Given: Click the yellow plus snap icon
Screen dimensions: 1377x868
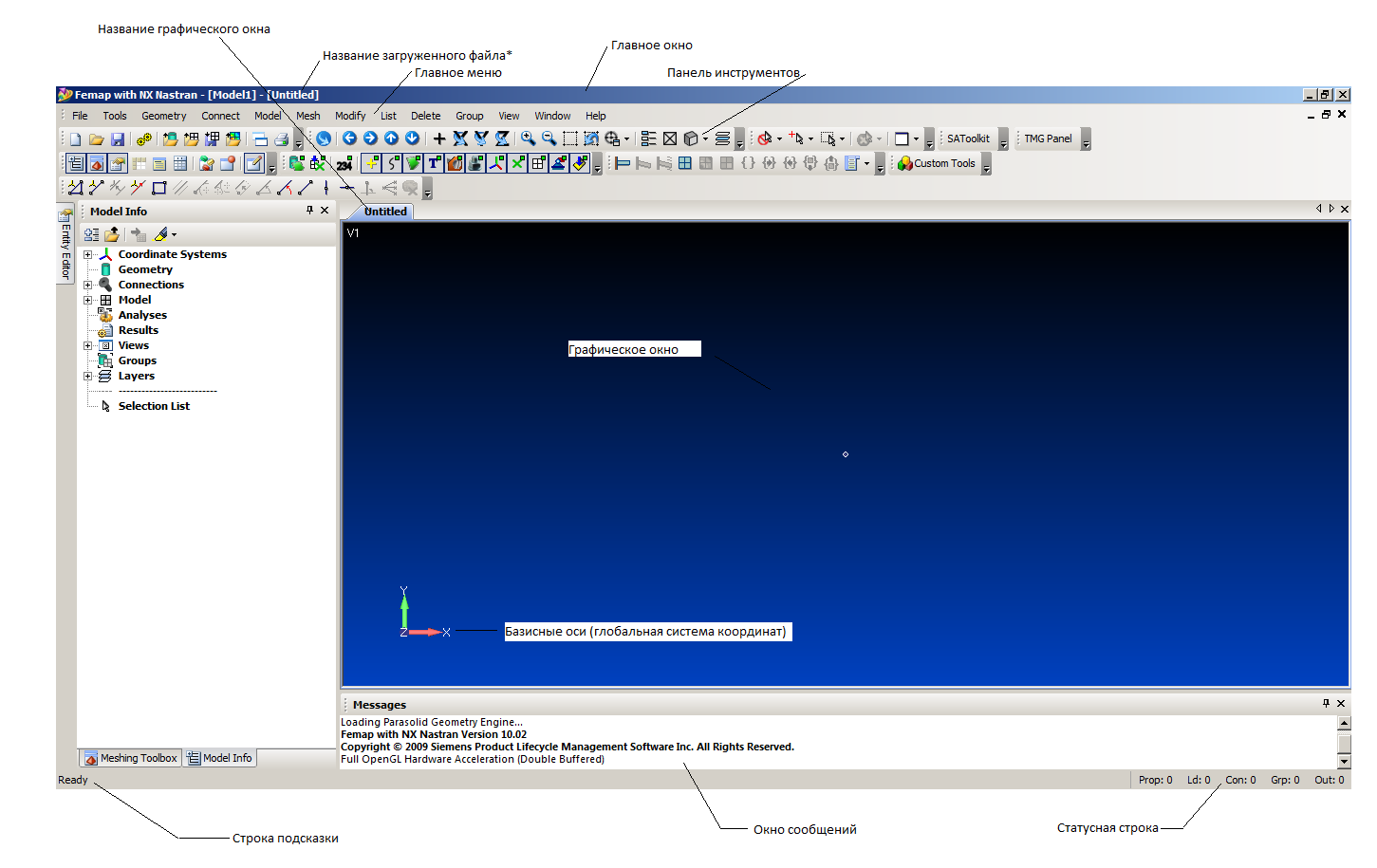Looking at the screenshot, I should click(x=371, y=163).
